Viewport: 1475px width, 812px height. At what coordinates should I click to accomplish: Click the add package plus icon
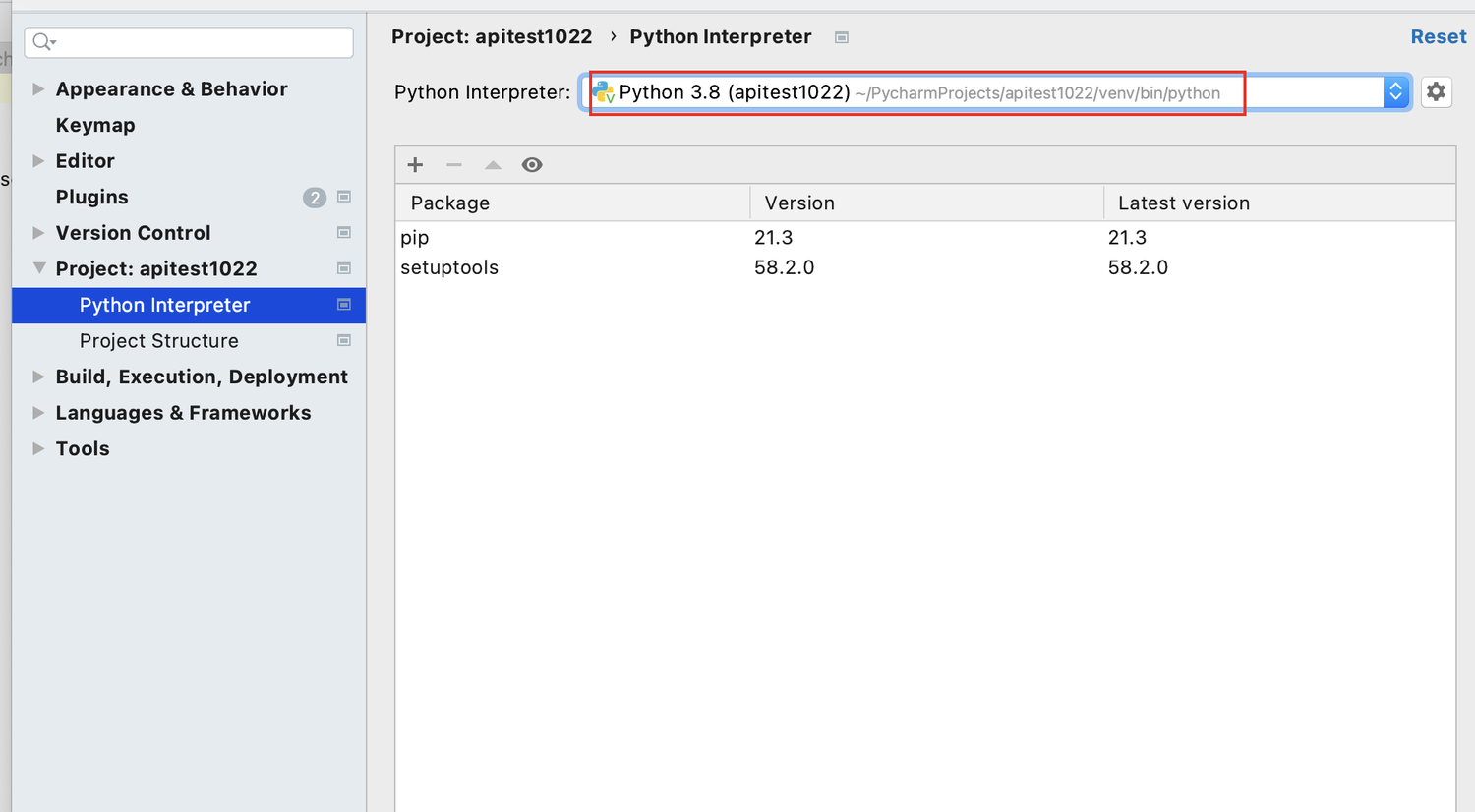(x=415, y=164)
